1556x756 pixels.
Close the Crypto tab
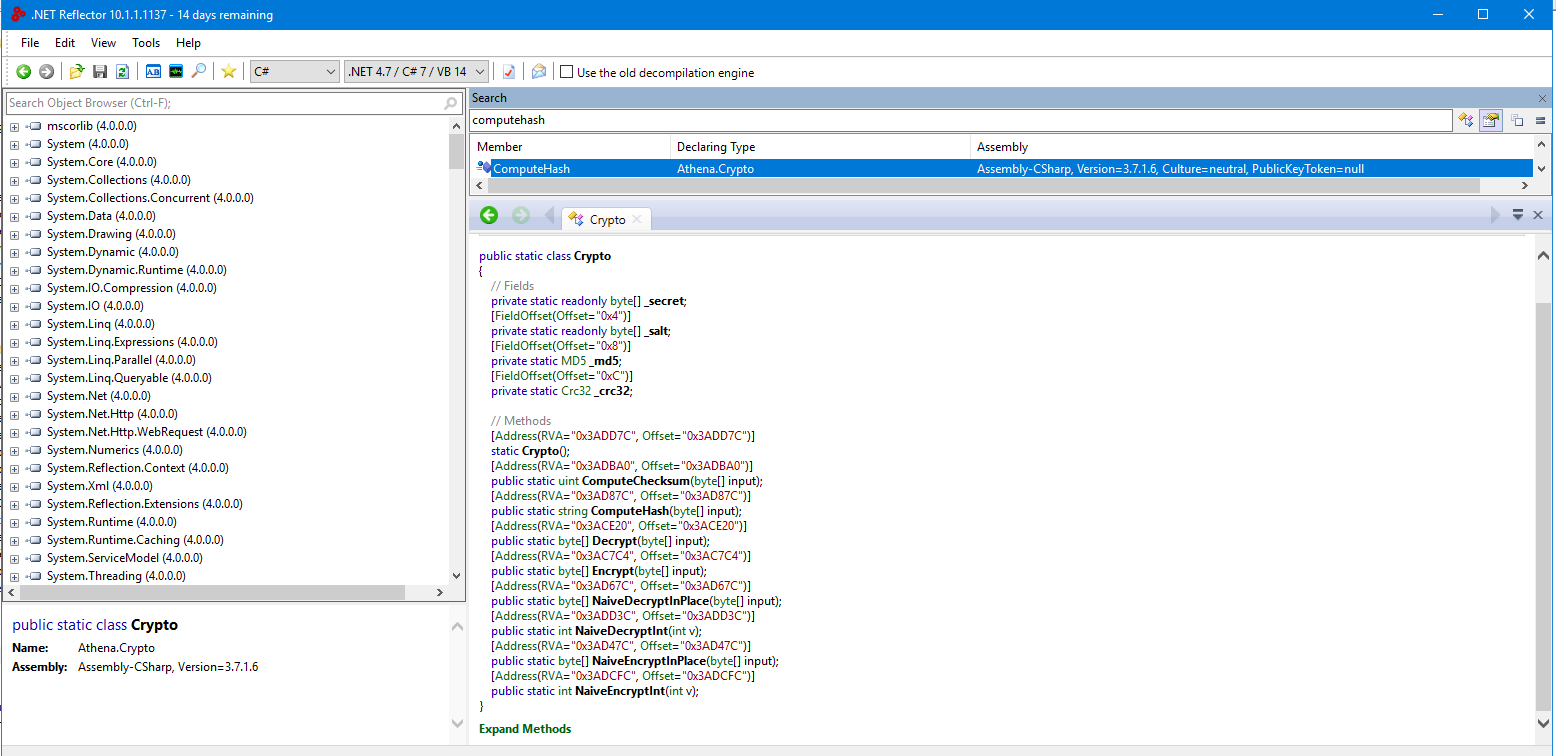pyautogui.click(x=637, y=220)
